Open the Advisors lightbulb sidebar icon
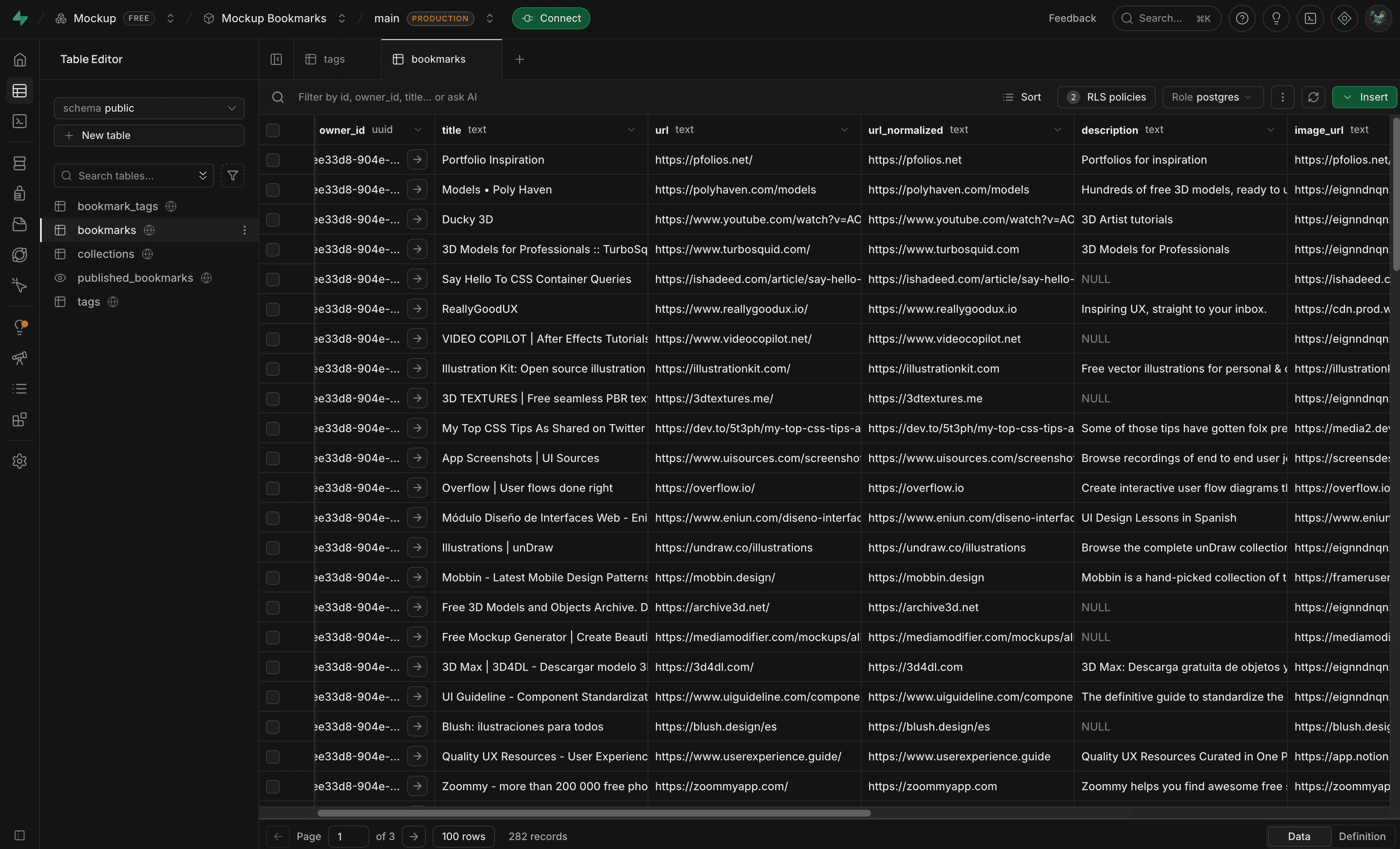Image resolution: width=1400 pixels, height=849 pixels. pos(20,327)
